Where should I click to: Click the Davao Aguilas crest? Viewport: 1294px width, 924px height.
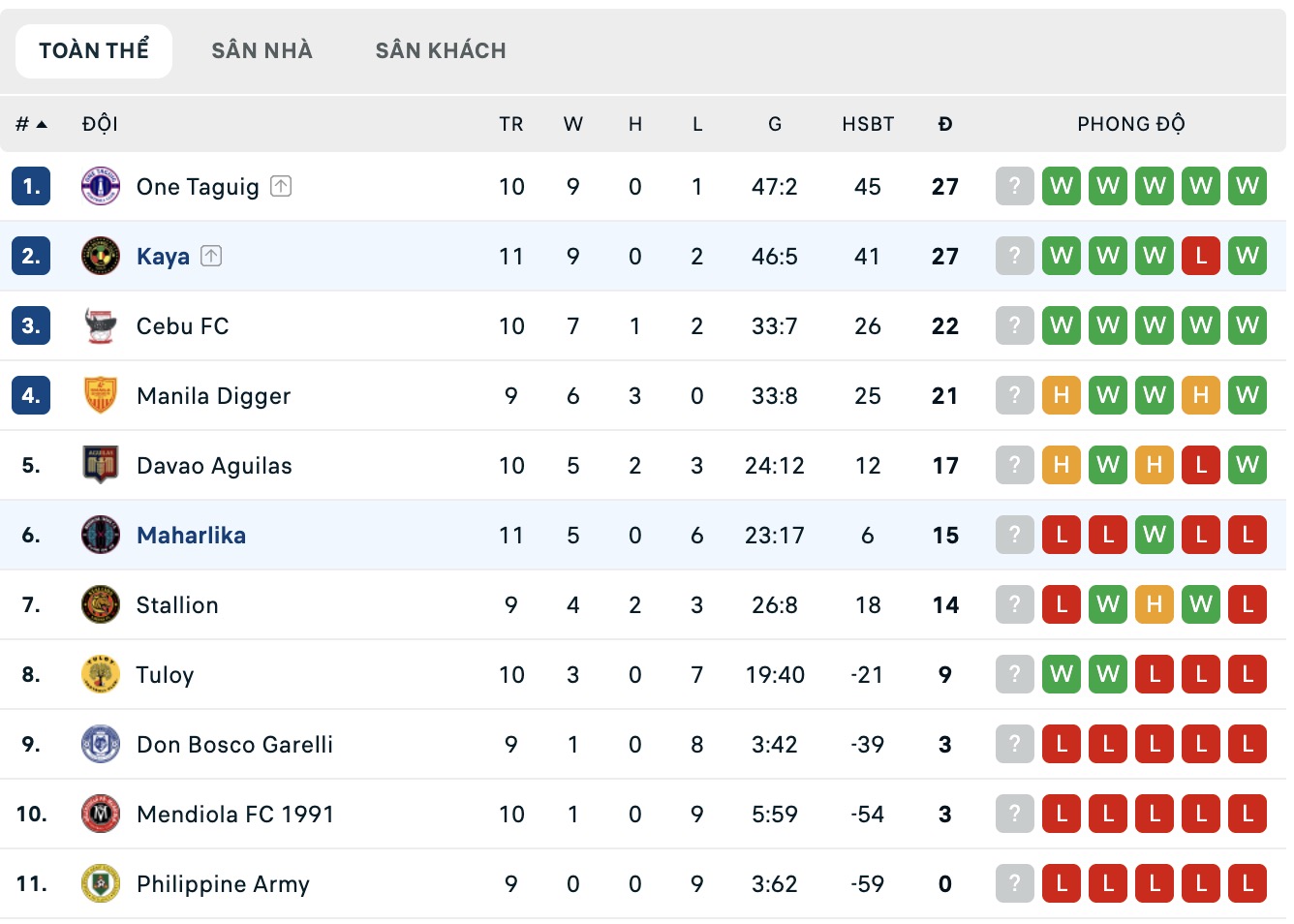pyautogui.click(x=101, y=465)
